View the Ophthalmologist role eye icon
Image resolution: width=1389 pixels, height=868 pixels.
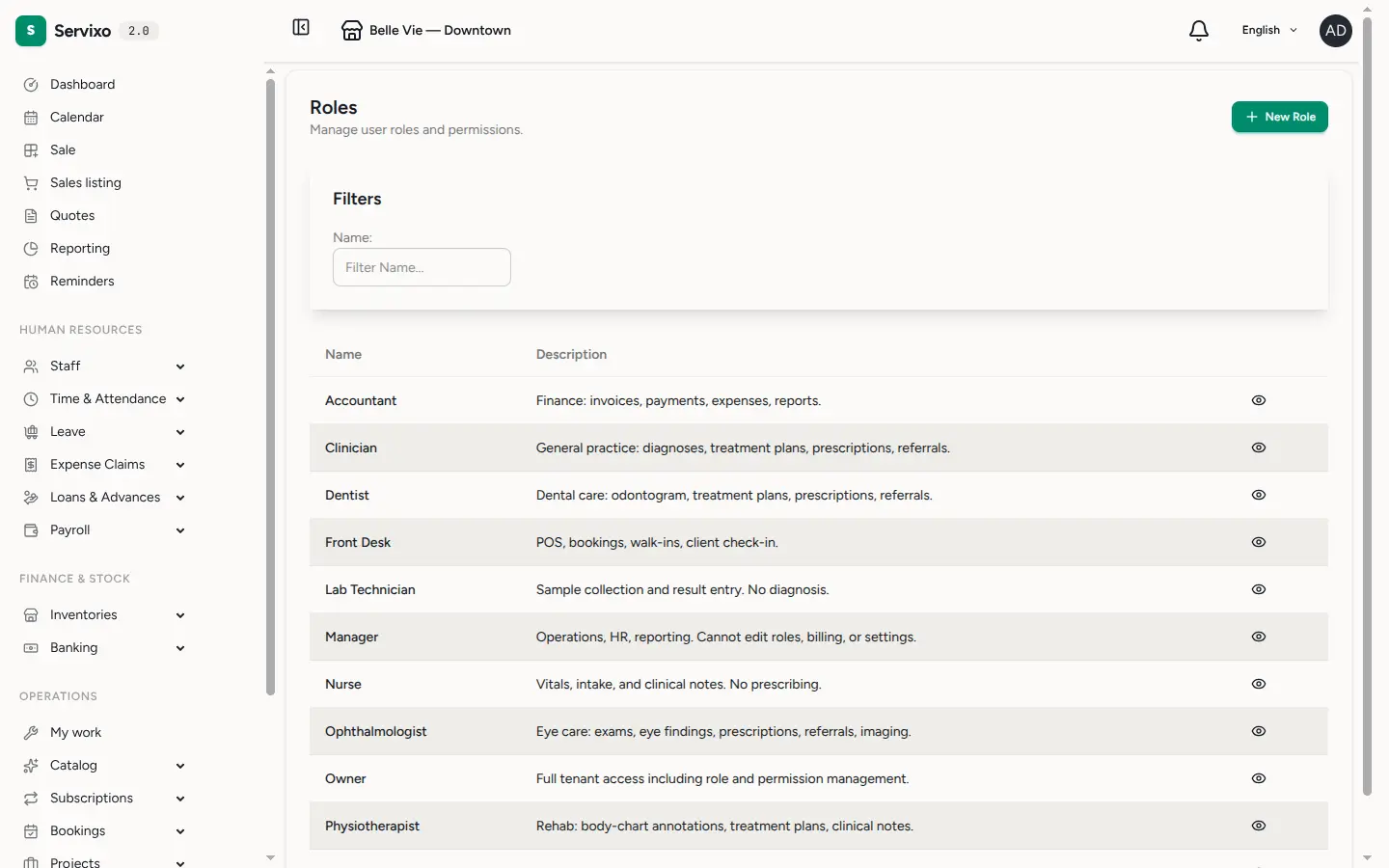(1259, 731)
